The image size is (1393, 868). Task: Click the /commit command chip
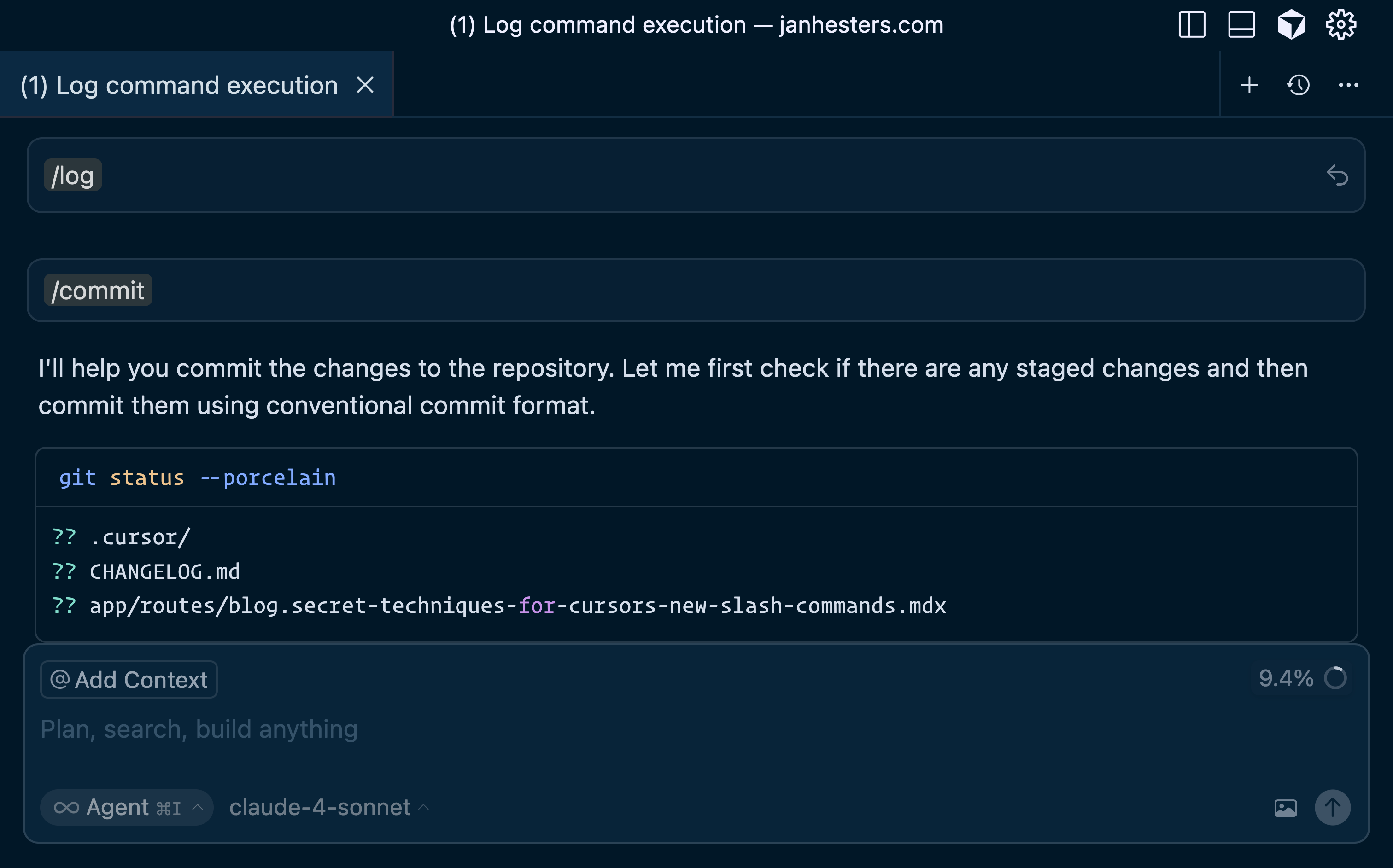[x=98, y=291]
